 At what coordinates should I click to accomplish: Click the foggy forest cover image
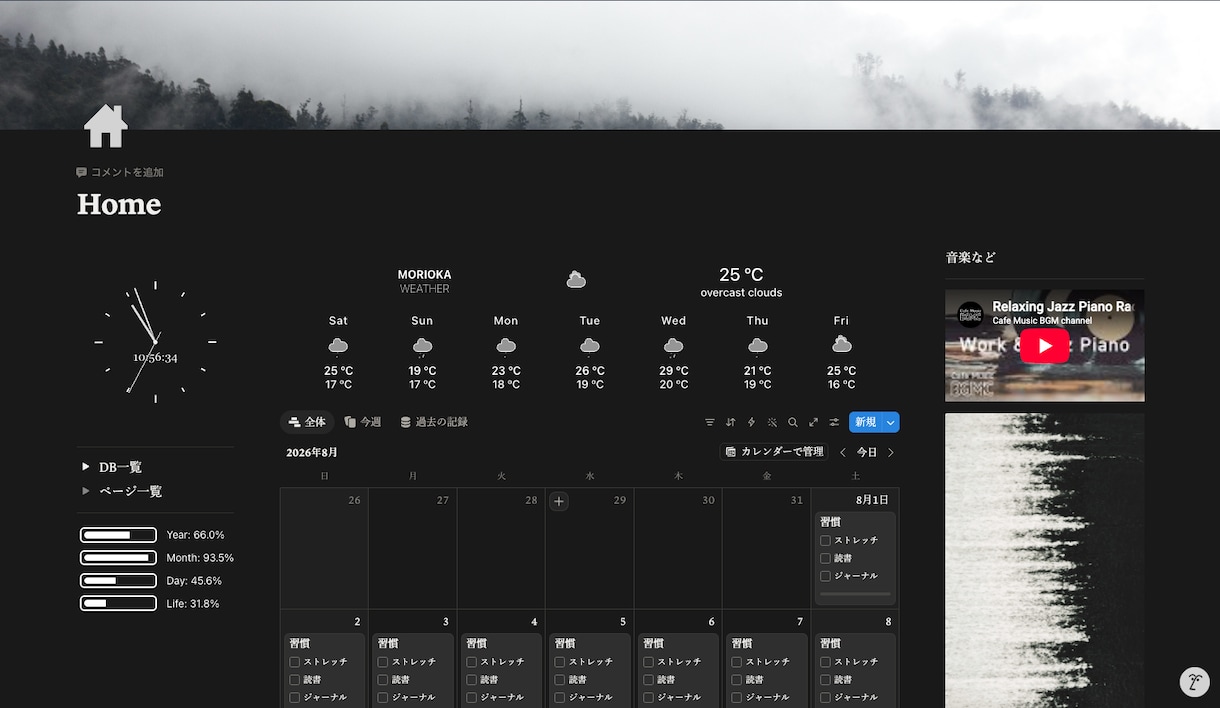pyautogui.click(x=610, y=65)
